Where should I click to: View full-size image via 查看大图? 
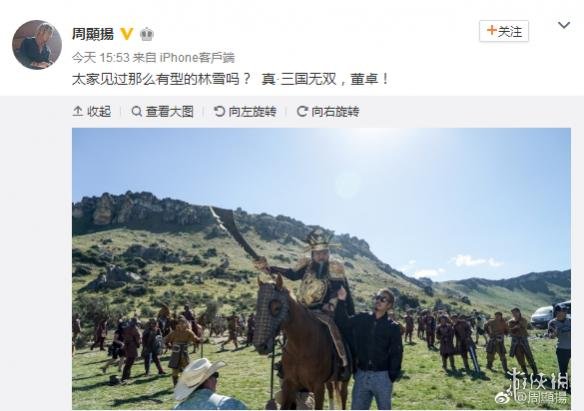tap(163, 111)
